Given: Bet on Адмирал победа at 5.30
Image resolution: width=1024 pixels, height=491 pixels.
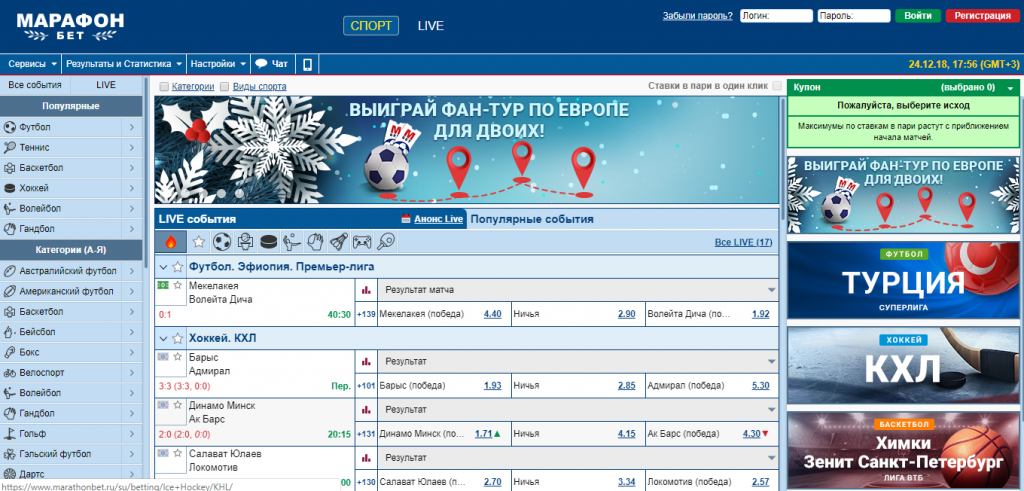Looking at the screenshot, I should (760, 385).
